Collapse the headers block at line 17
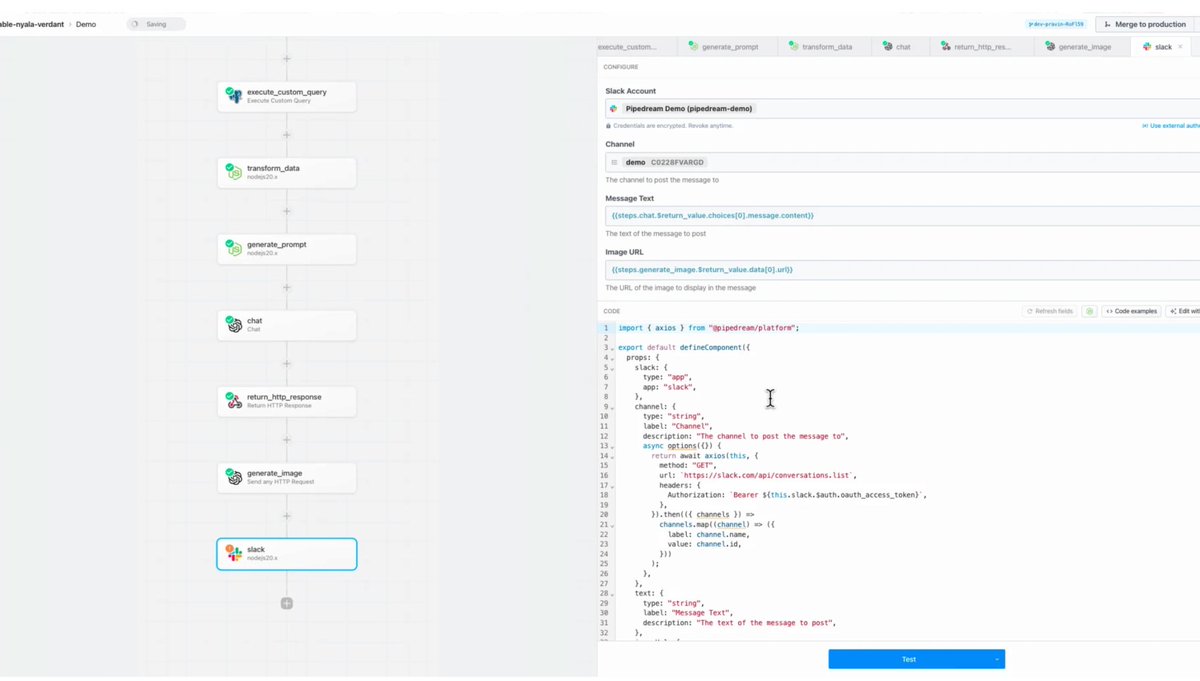This screenshot has height=681, width=1200. (x=611, y=485)
